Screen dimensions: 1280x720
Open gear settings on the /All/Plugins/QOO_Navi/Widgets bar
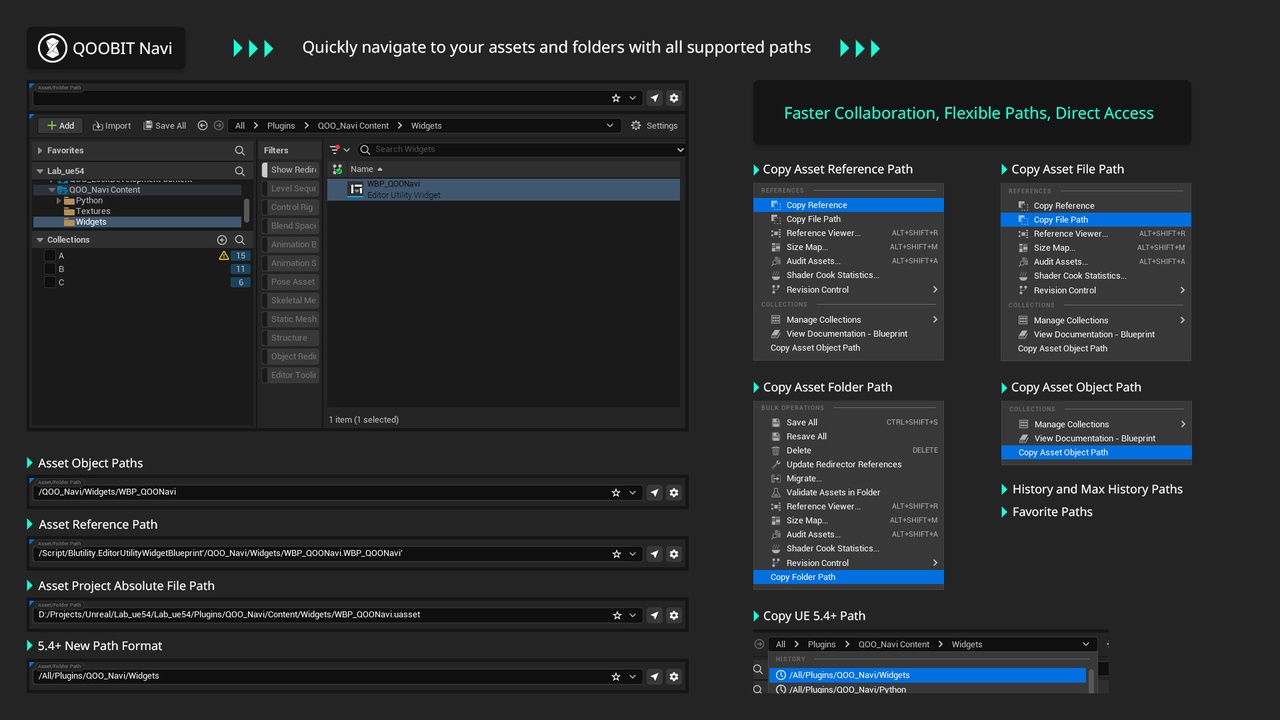pos(674,676)
